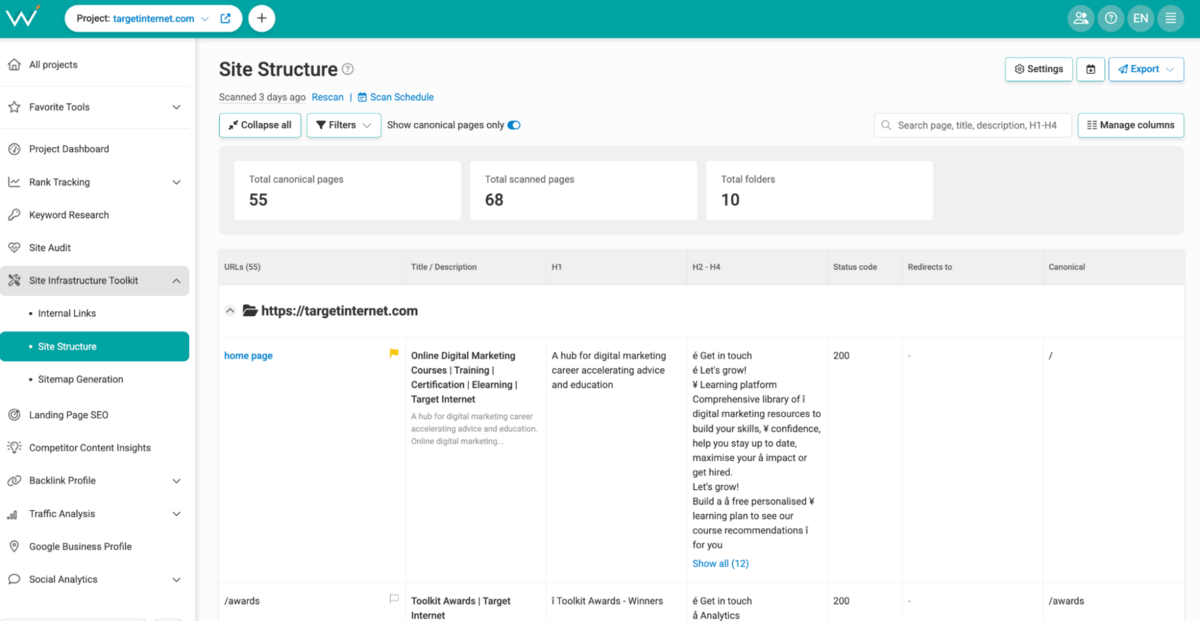Open the invite users icon in header
This screenshot has height=621, width=1200.
click(x=1080, y=18)
